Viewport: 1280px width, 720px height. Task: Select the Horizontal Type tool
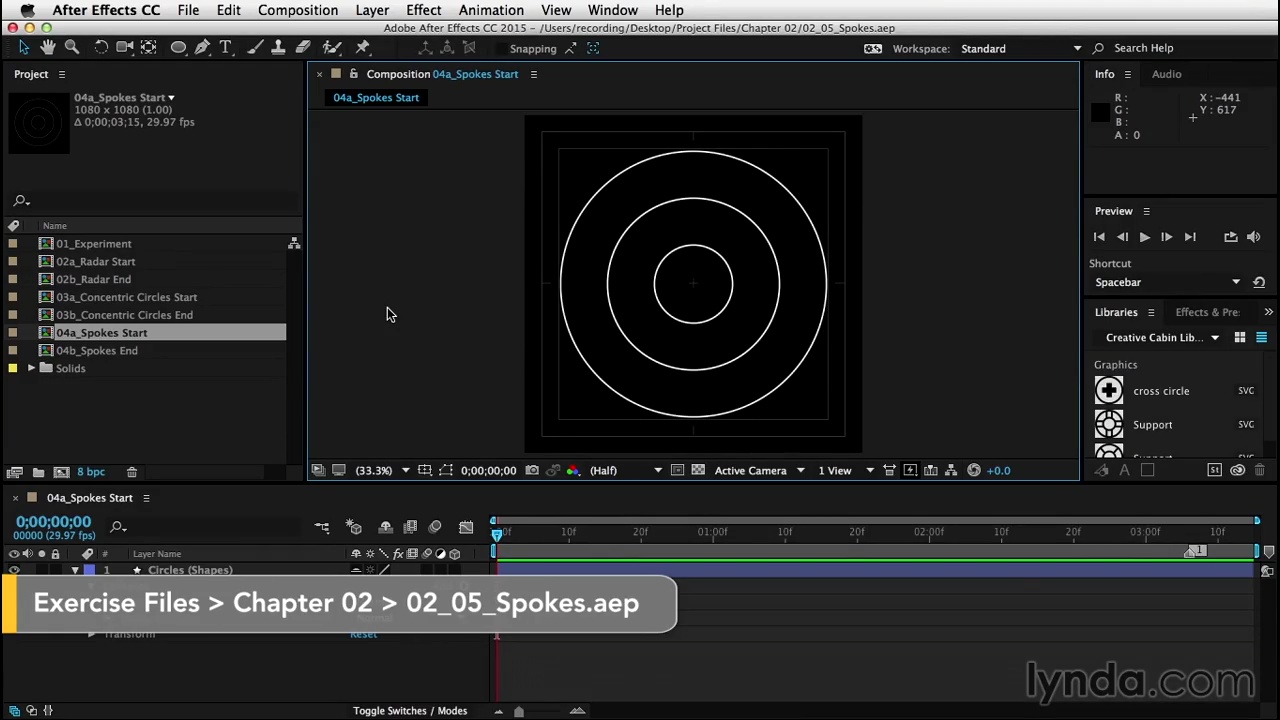click(226, 48)
